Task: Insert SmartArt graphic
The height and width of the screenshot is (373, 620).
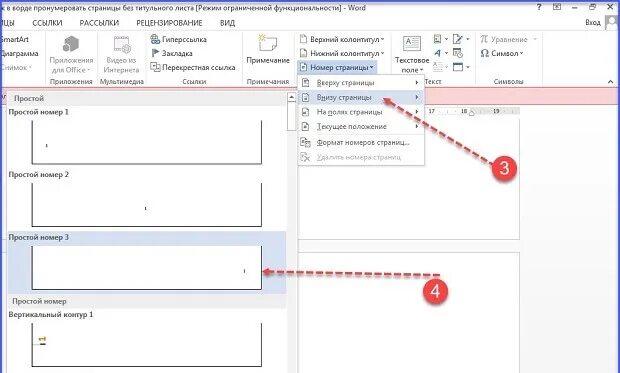Action: pos(15,39)
